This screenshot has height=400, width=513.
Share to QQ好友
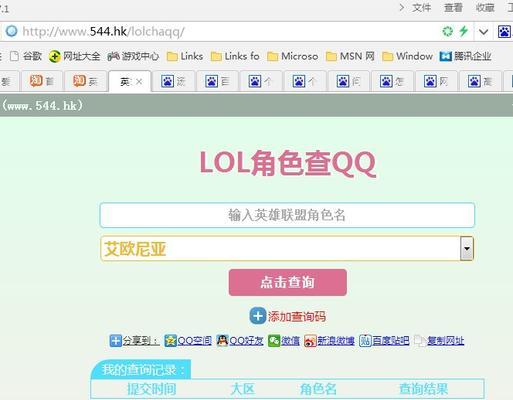[x=246, y=341]
